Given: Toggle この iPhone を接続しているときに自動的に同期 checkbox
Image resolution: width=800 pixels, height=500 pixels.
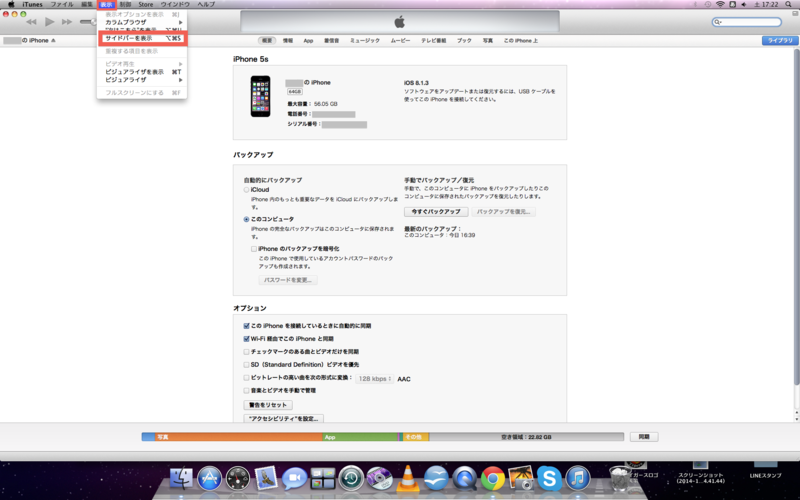Looking at the screenshot, I should pos(246,326).
